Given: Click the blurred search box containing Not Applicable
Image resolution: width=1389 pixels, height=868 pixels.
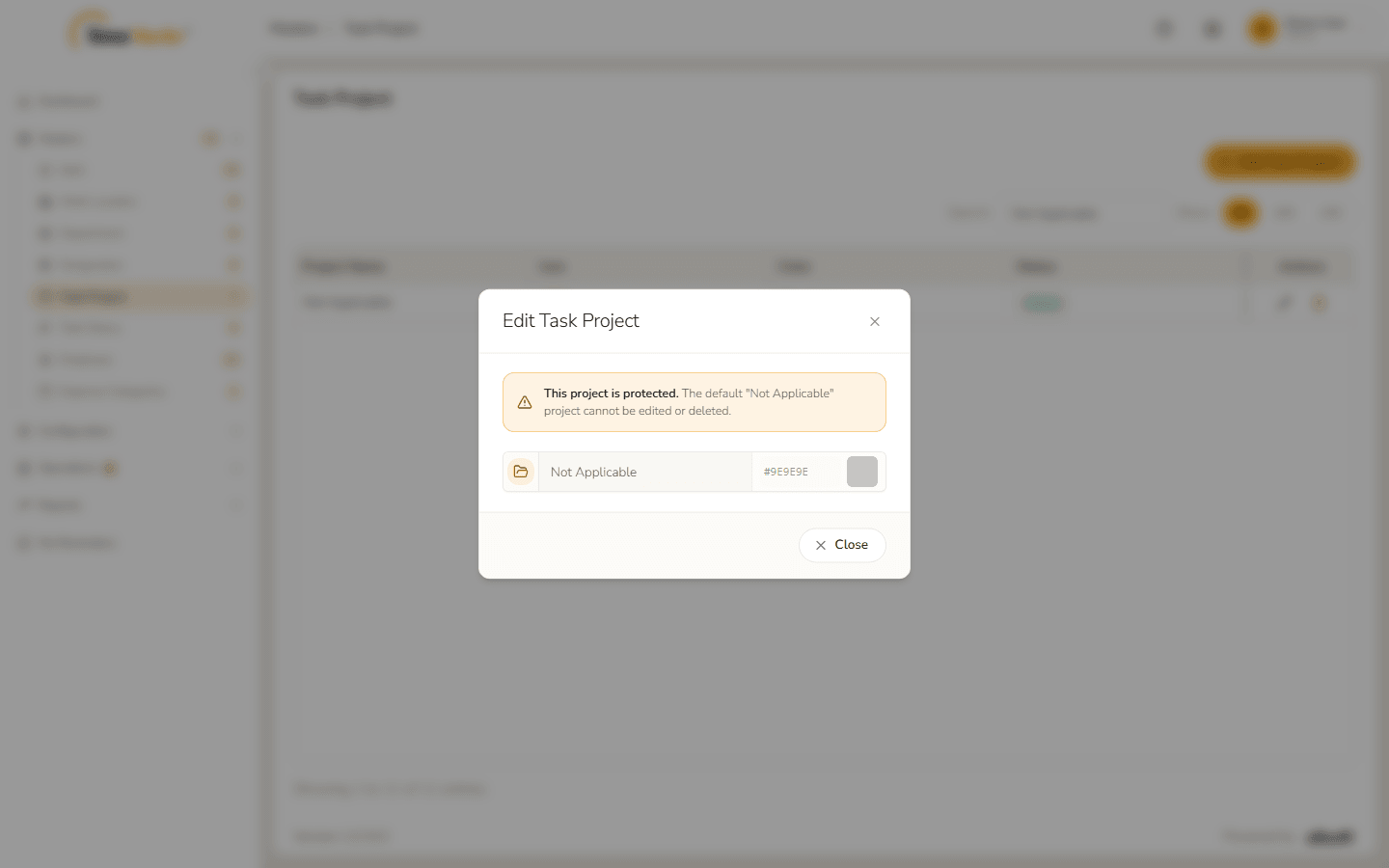Looking at the screenshot, I should pos(1080,212).
